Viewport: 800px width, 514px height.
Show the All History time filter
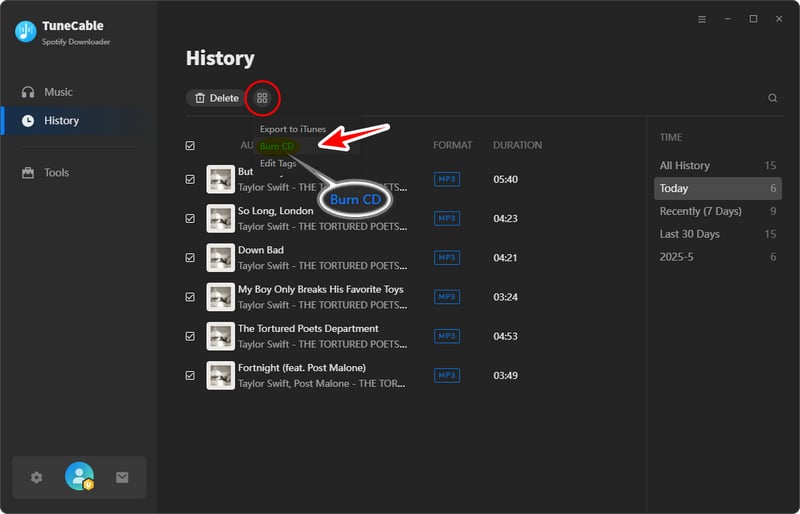pos(684,165)
